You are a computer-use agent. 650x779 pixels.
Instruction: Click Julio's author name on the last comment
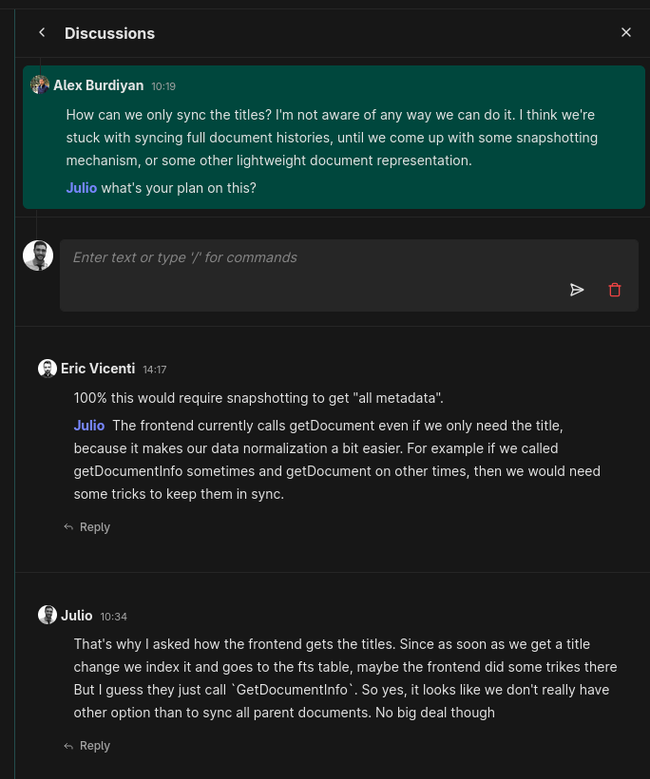[x=77, y=616]
